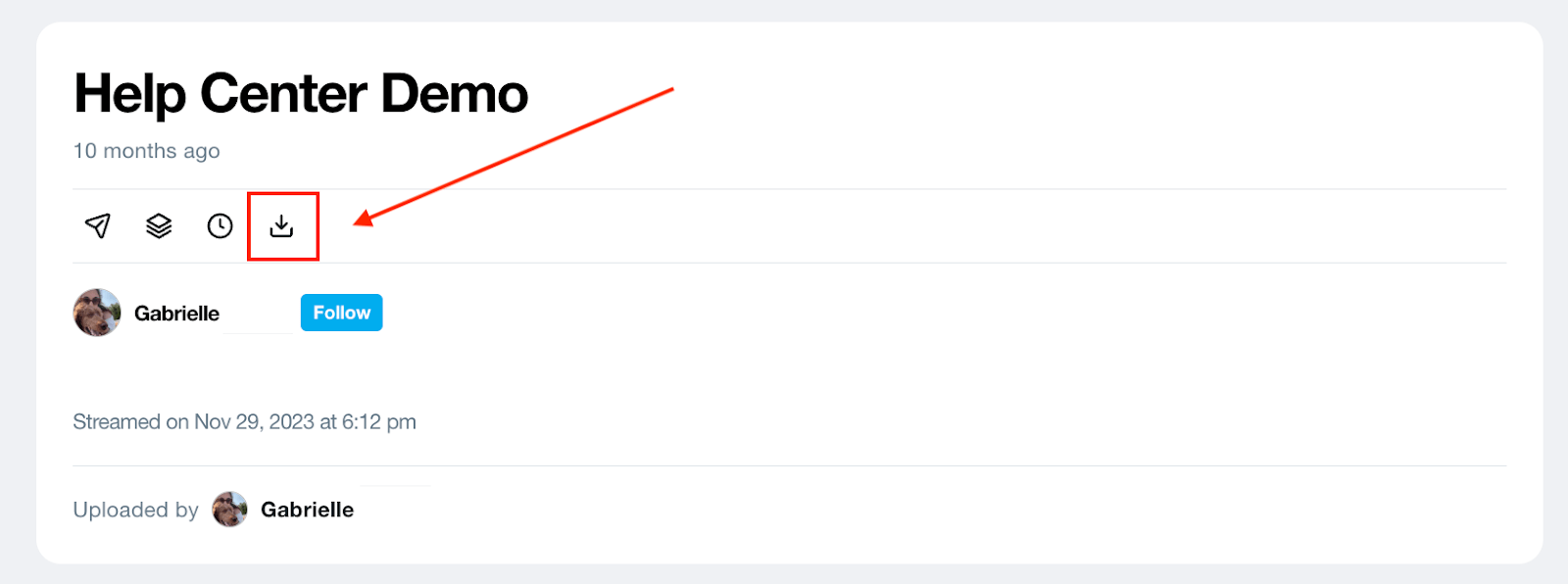Add Help Center Demo to a collection
Image resolution: width=1568 pixels, height=584 pixels.
coord(158,226)
